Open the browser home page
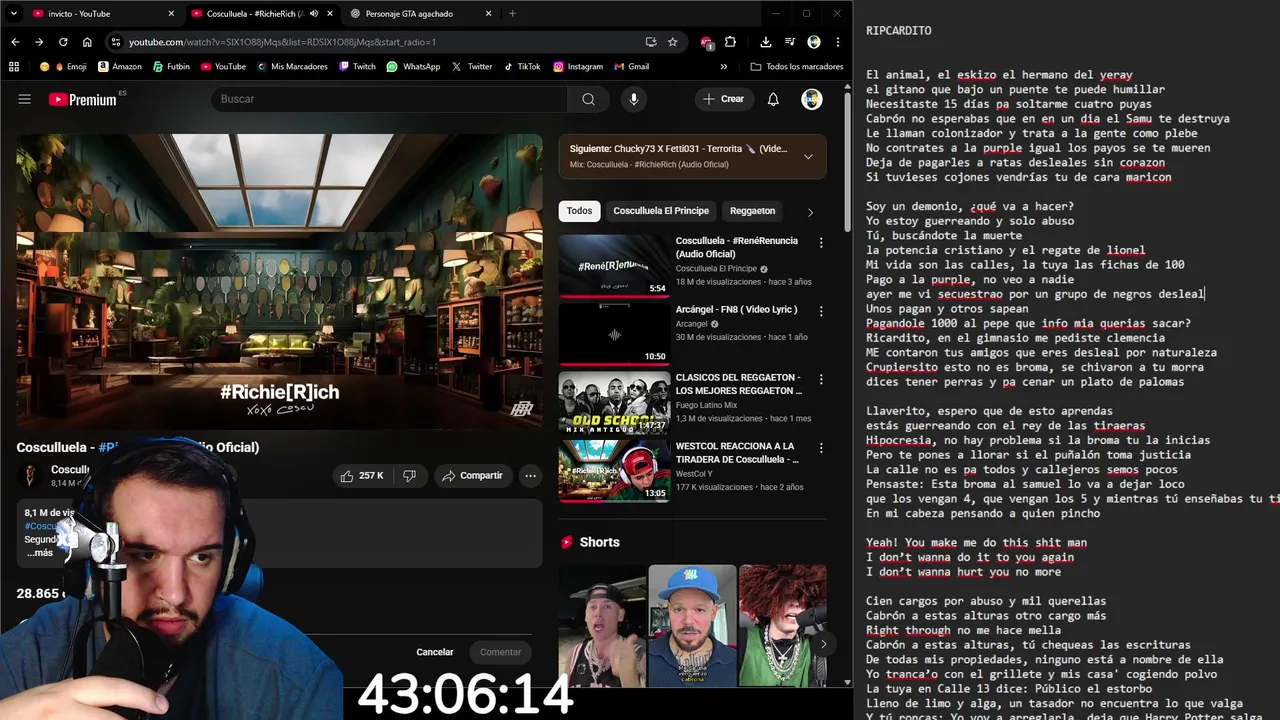 point(87,42)
